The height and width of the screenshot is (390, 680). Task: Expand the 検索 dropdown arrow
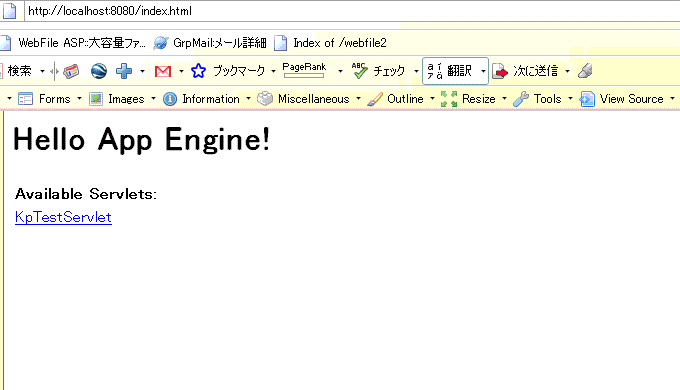point(42,71)
